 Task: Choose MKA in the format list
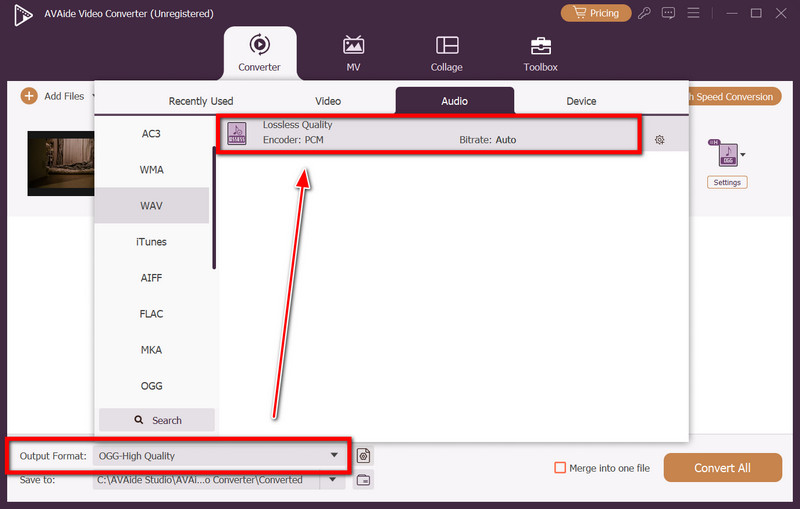[x=152, y=350]
